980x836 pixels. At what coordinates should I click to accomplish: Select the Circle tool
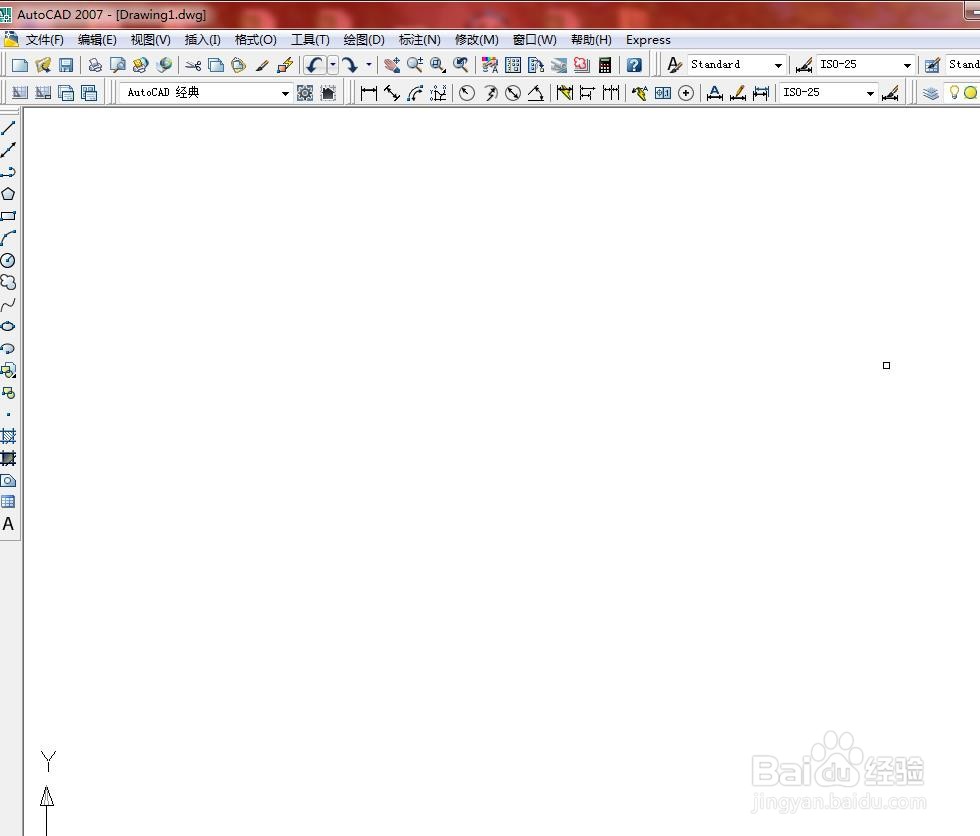coord(8,260)
